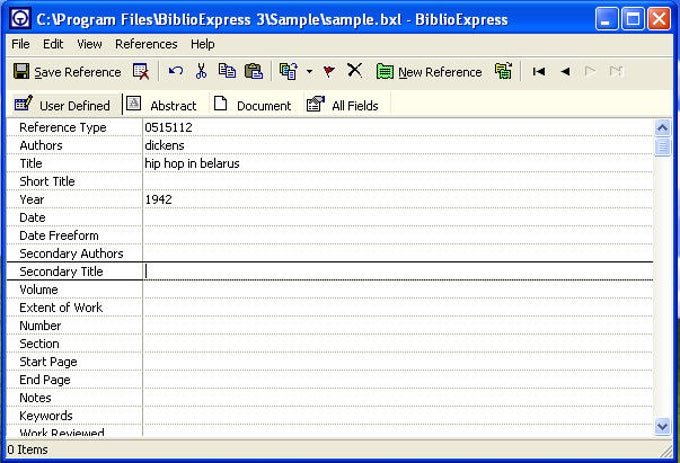Click the scrollbar down arrow
Screen dimensions: 680x463
662,426
